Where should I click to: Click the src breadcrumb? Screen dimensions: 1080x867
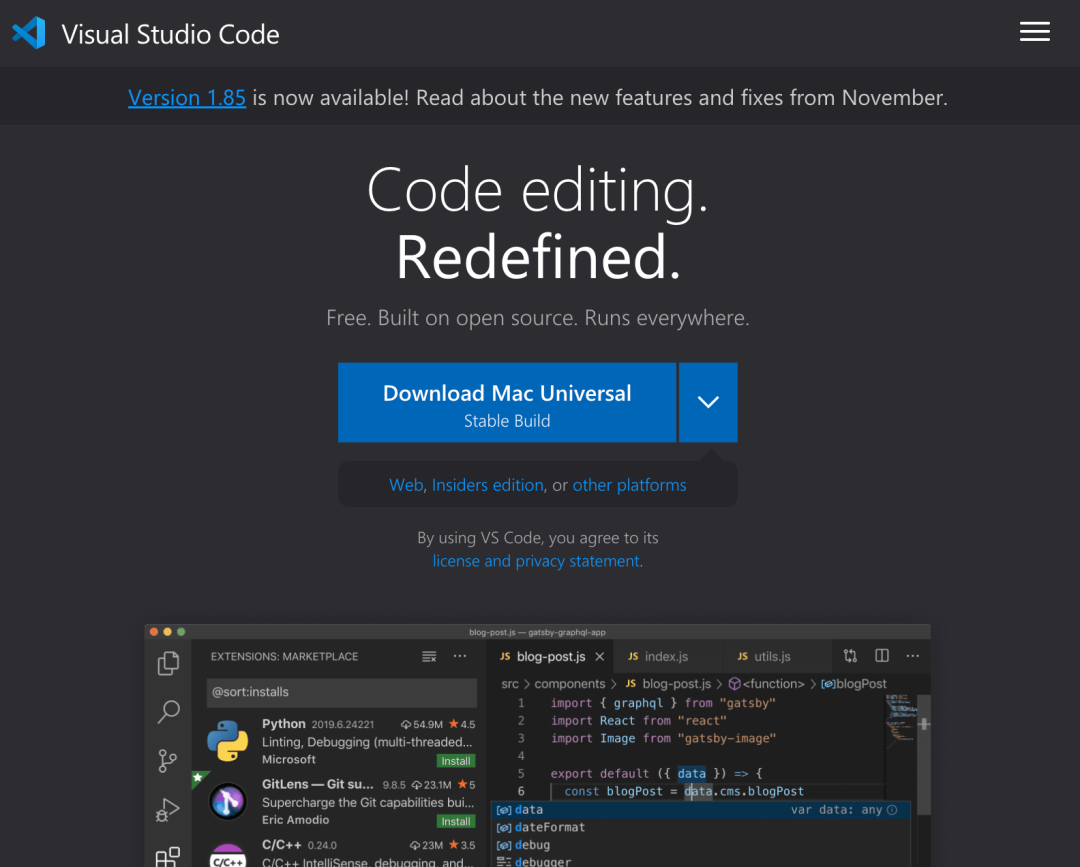[x=510, y=684]
